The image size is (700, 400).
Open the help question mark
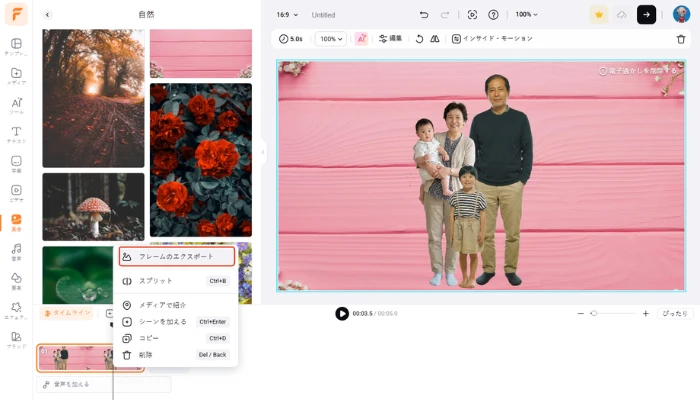coord(493,15)
